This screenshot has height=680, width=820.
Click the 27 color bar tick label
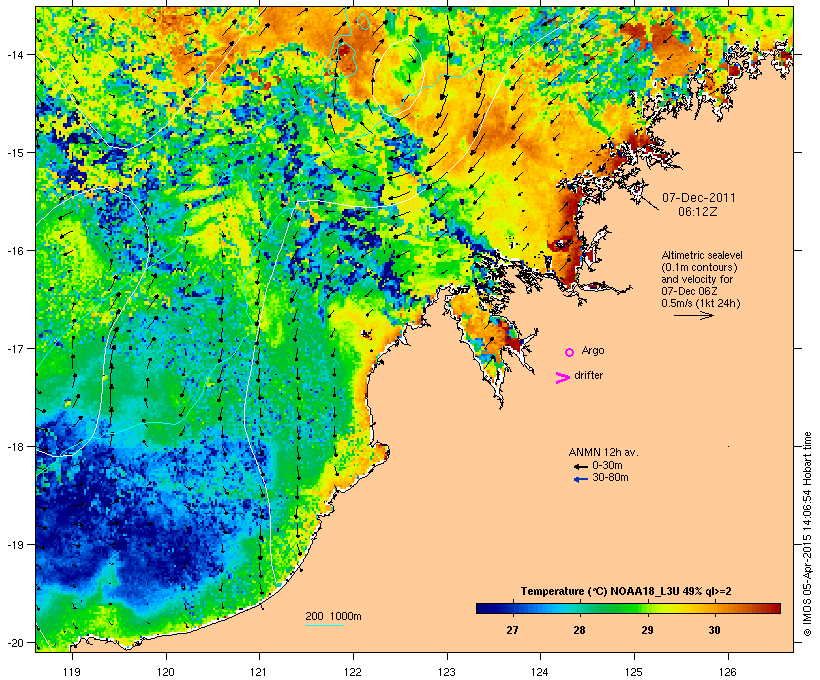click(512, 630)
